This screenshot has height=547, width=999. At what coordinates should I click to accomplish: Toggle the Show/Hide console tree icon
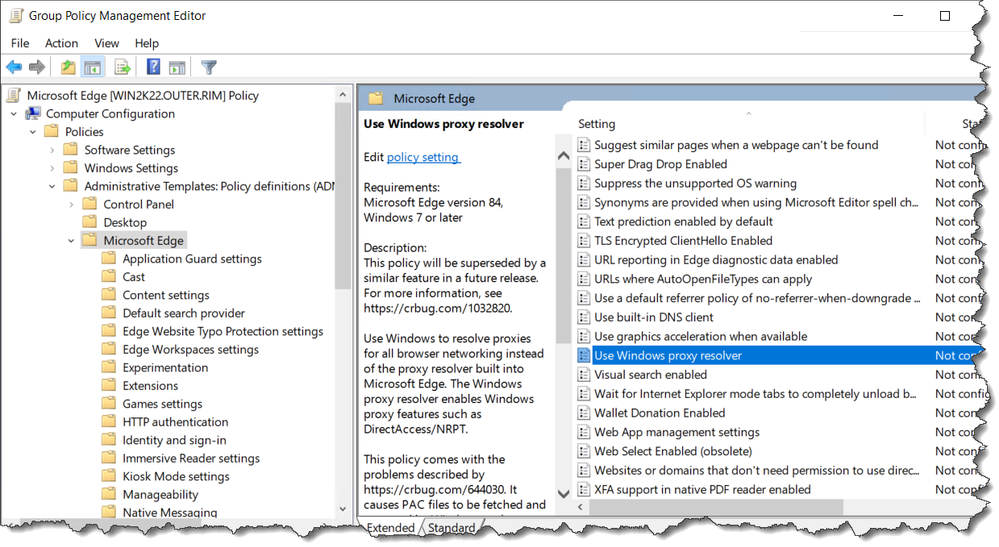[93, 67]
